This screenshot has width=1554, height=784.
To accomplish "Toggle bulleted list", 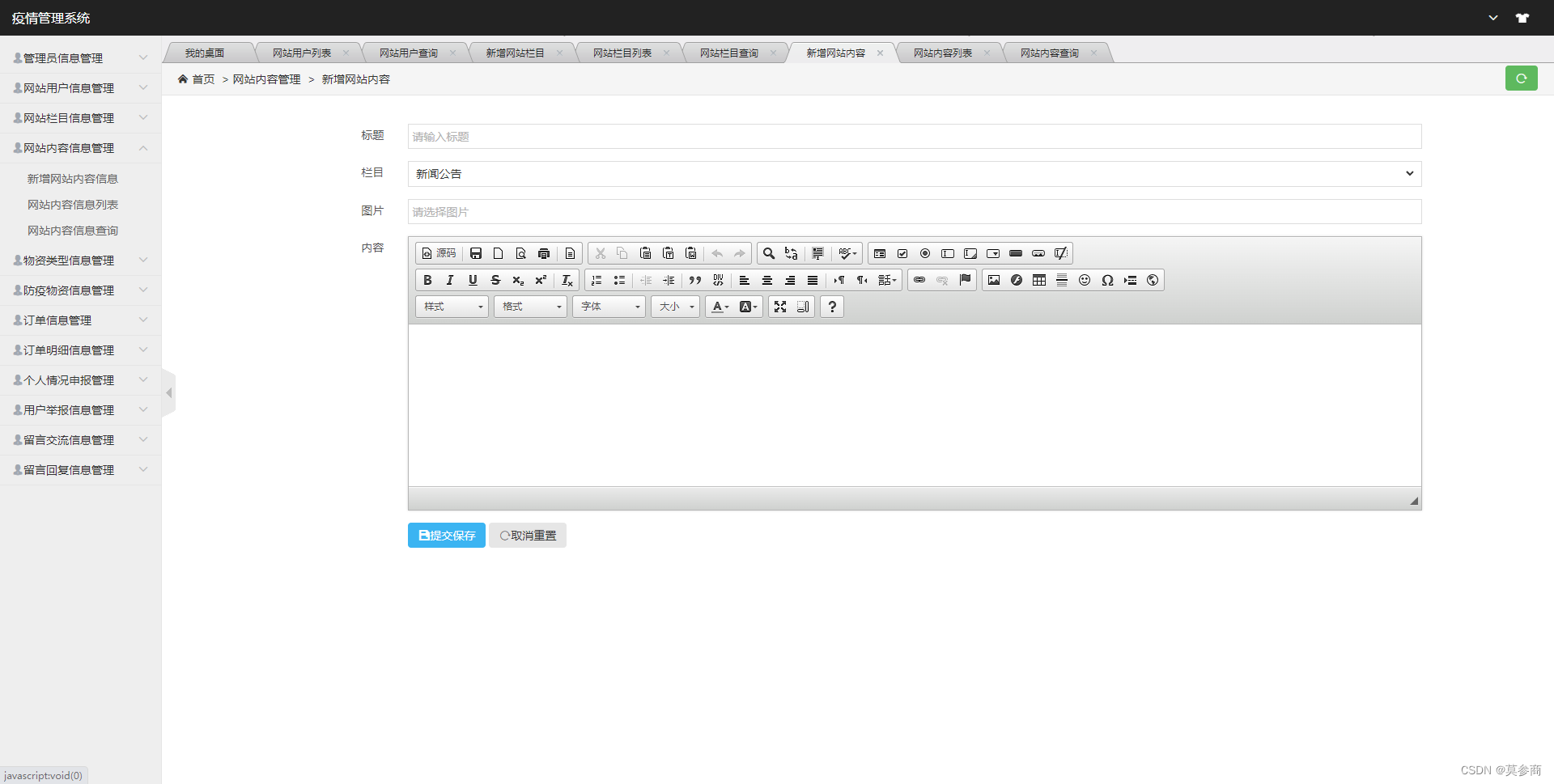I will coord(619,280).
